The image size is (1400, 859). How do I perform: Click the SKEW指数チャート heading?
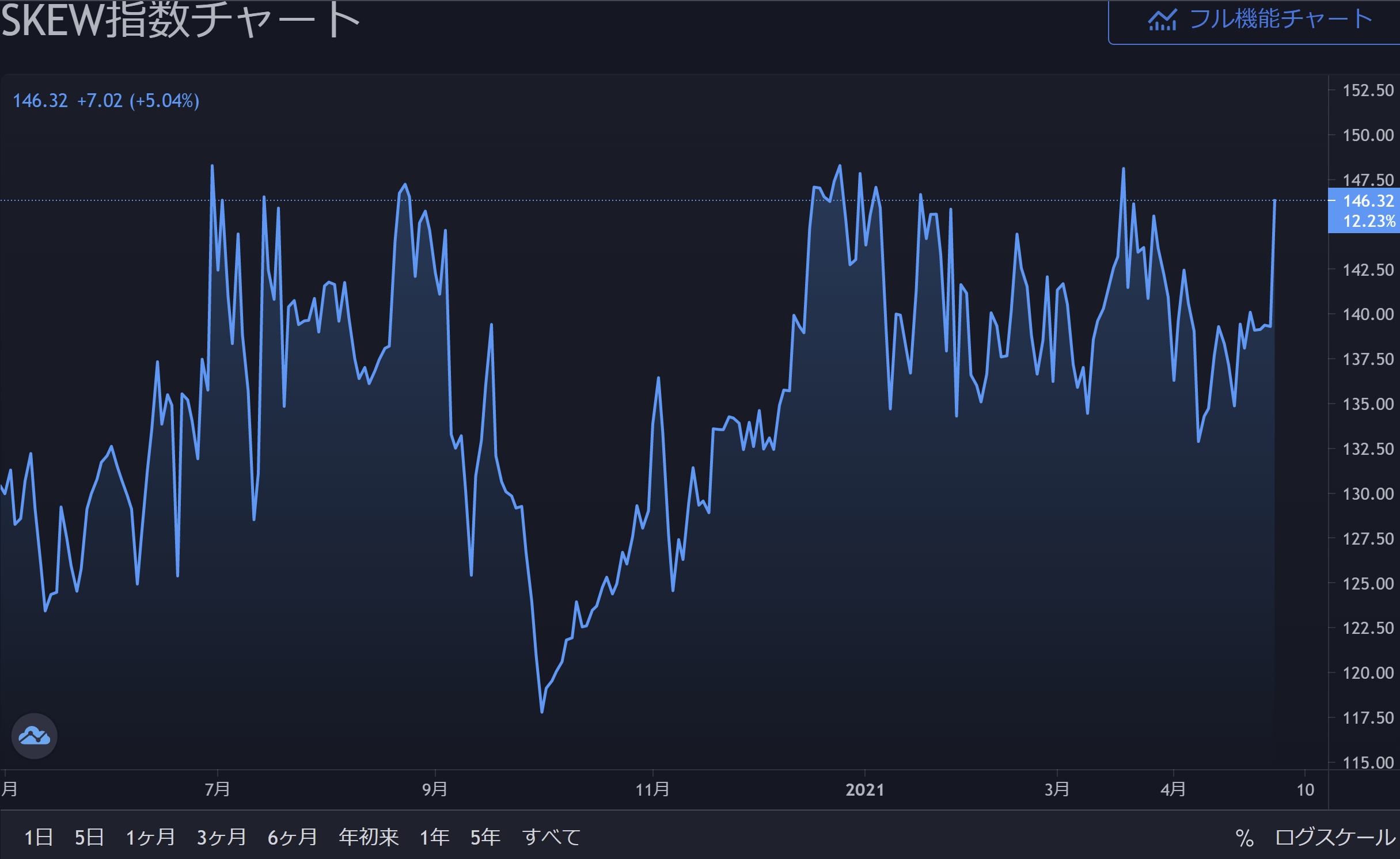click(180, 21)
